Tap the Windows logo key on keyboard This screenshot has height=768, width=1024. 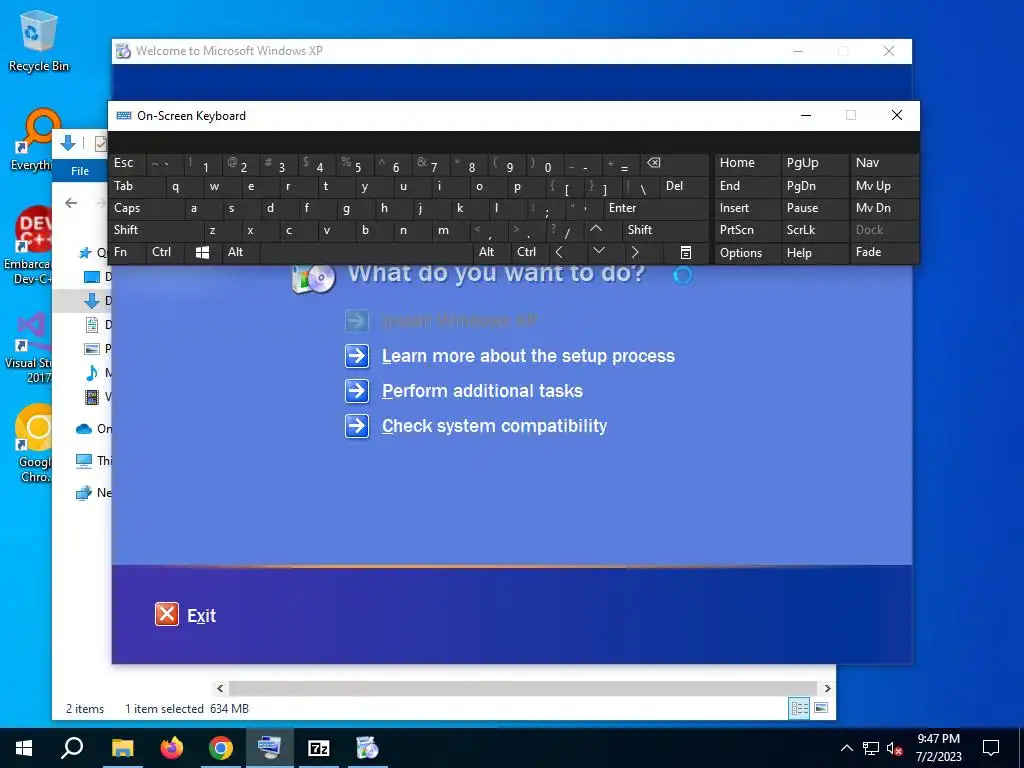[202, 252]
